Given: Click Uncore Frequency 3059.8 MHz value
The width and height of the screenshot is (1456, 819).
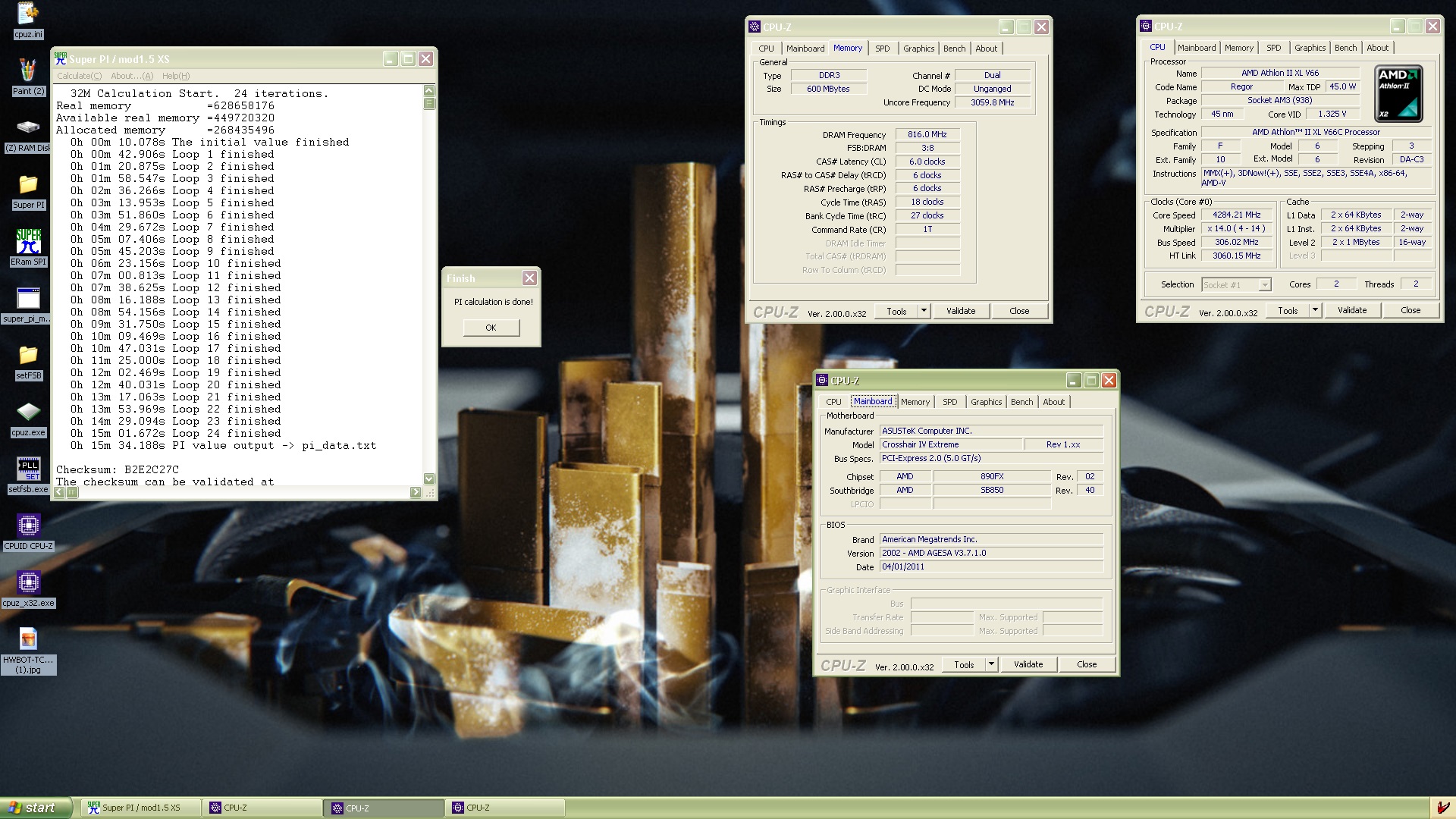Looking at the screenshot, I should tap(992, 102).
